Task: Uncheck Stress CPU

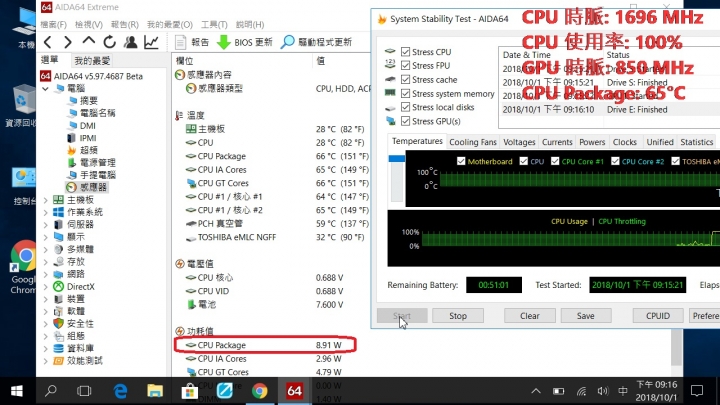Action: click(405, 51)
